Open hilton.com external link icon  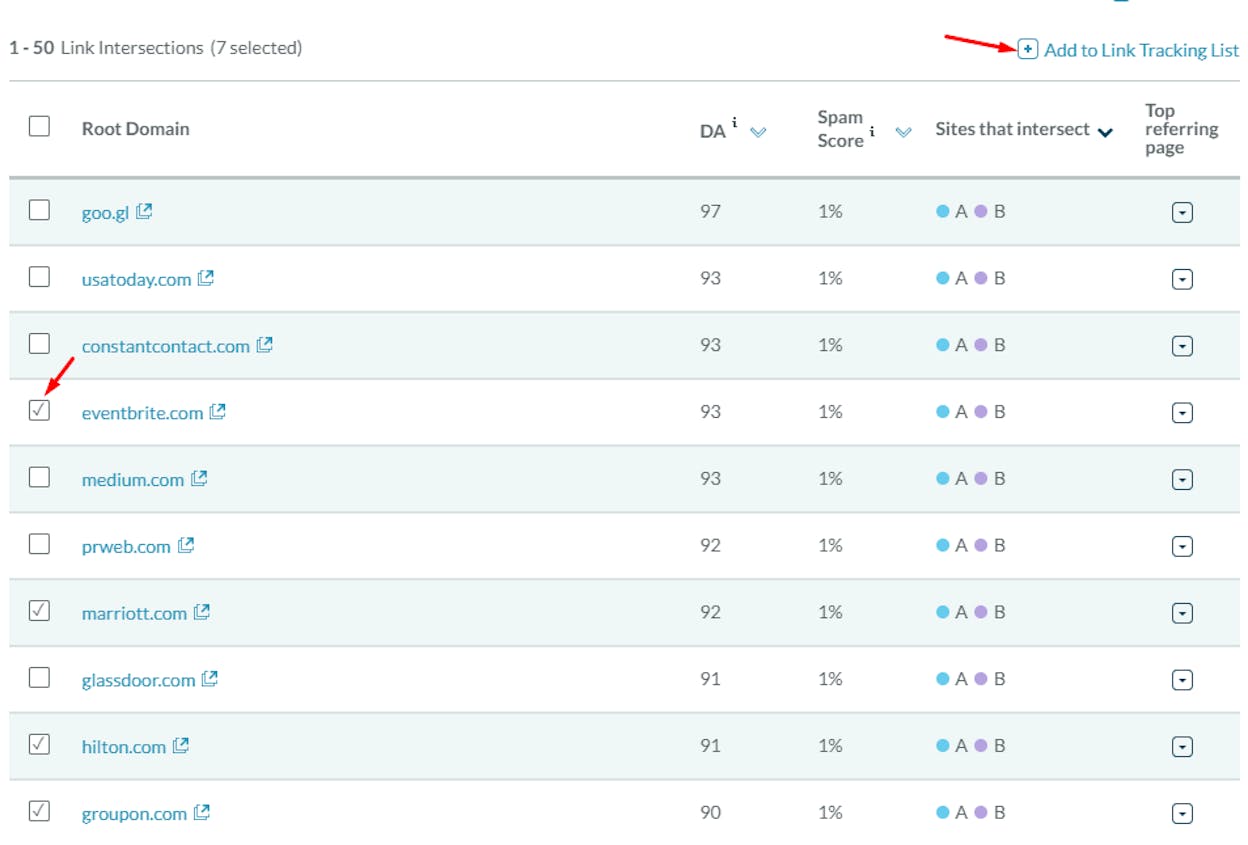click(181, 745)
